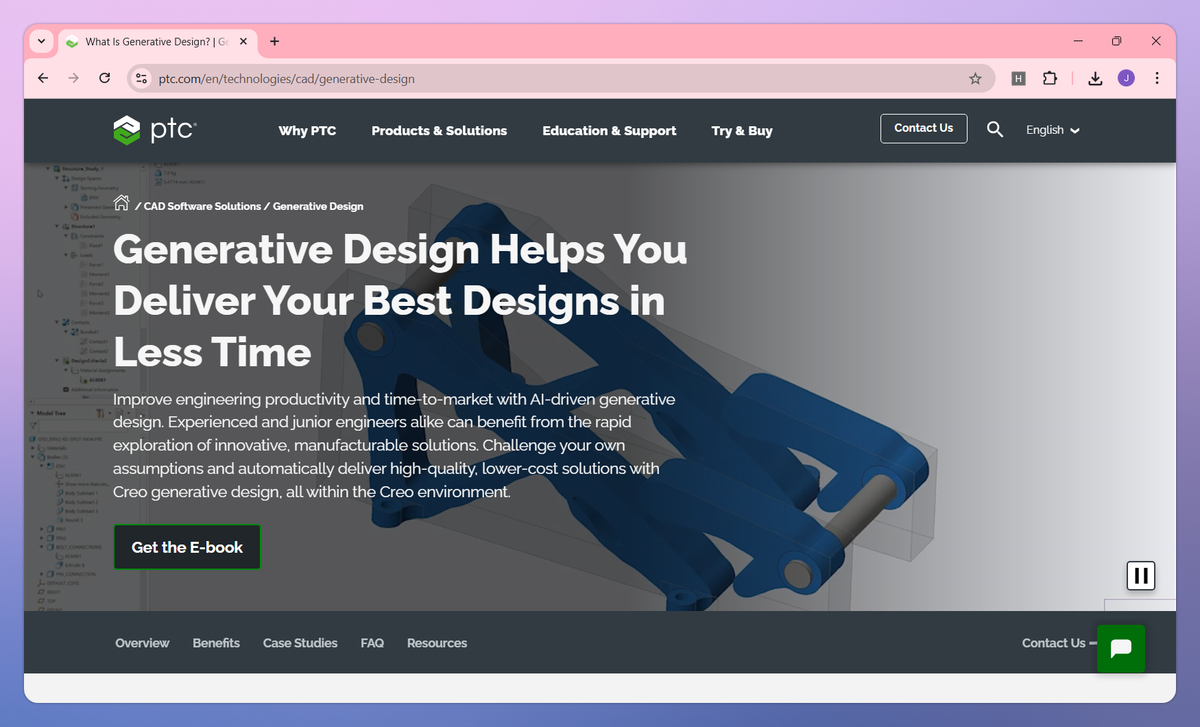Open the browser tab search chevron
The width and height of the screenshot is (1200, 727).
[x=41, y=41]
